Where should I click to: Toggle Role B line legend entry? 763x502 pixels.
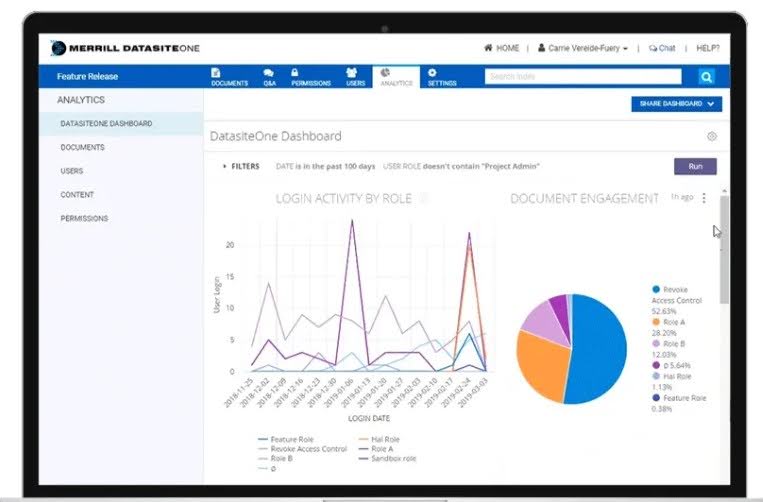[x=276, y=458]
